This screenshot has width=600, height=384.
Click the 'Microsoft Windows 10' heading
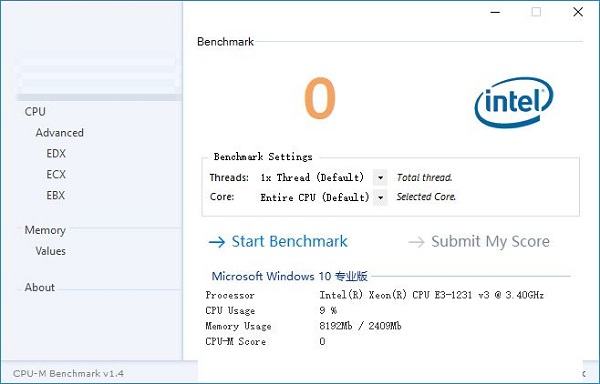pos(289,276)
